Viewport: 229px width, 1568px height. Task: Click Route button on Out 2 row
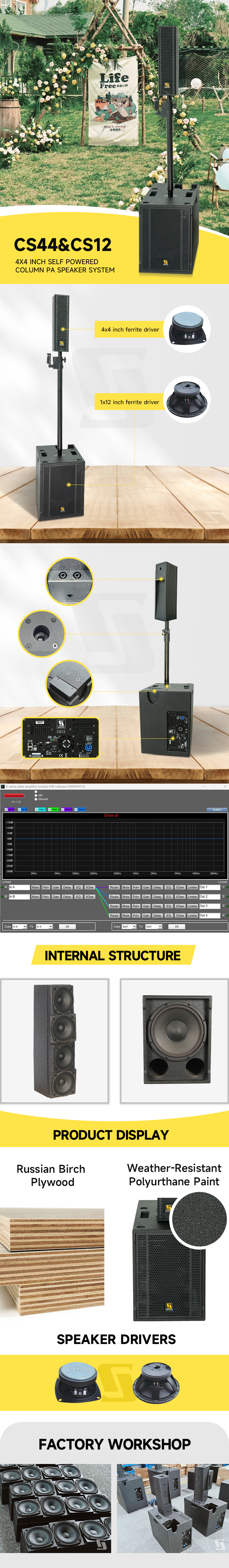(x=114, y=897)
